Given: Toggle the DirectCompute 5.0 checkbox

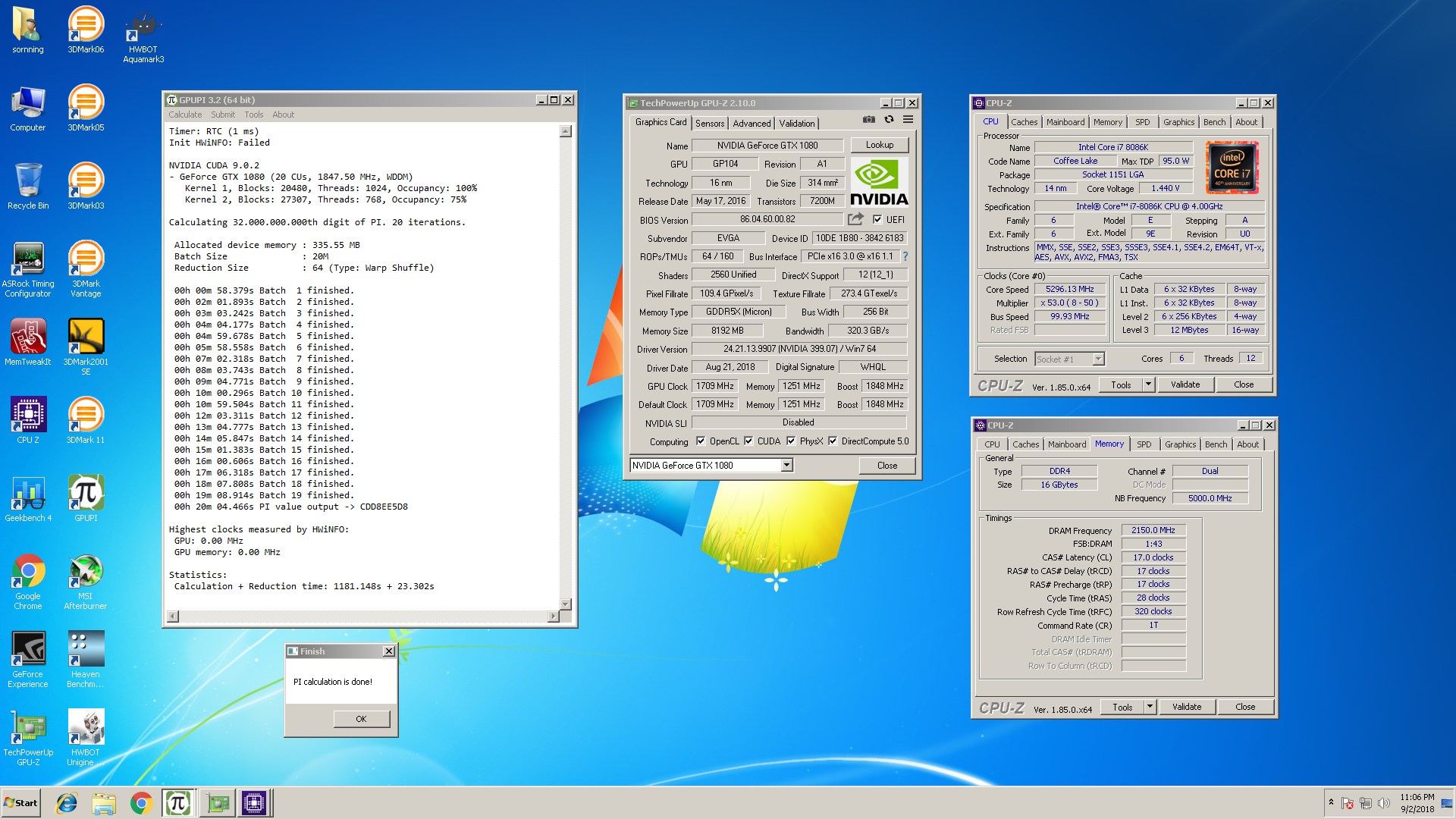Looking at the screenshot, I should (833, 441).
